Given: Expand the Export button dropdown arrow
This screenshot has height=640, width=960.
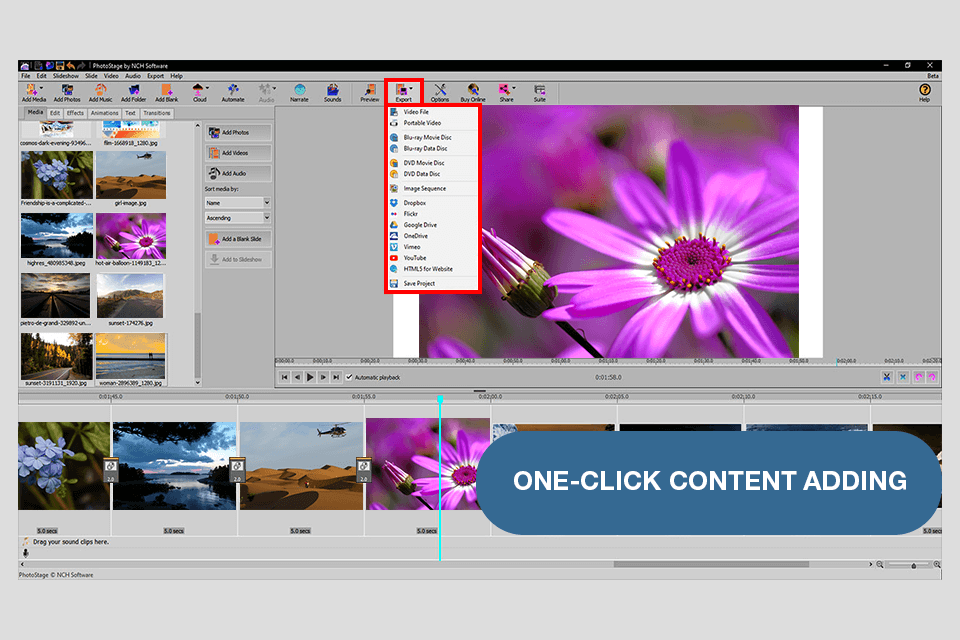Looking at the screenshot, I should click(411, 89).
